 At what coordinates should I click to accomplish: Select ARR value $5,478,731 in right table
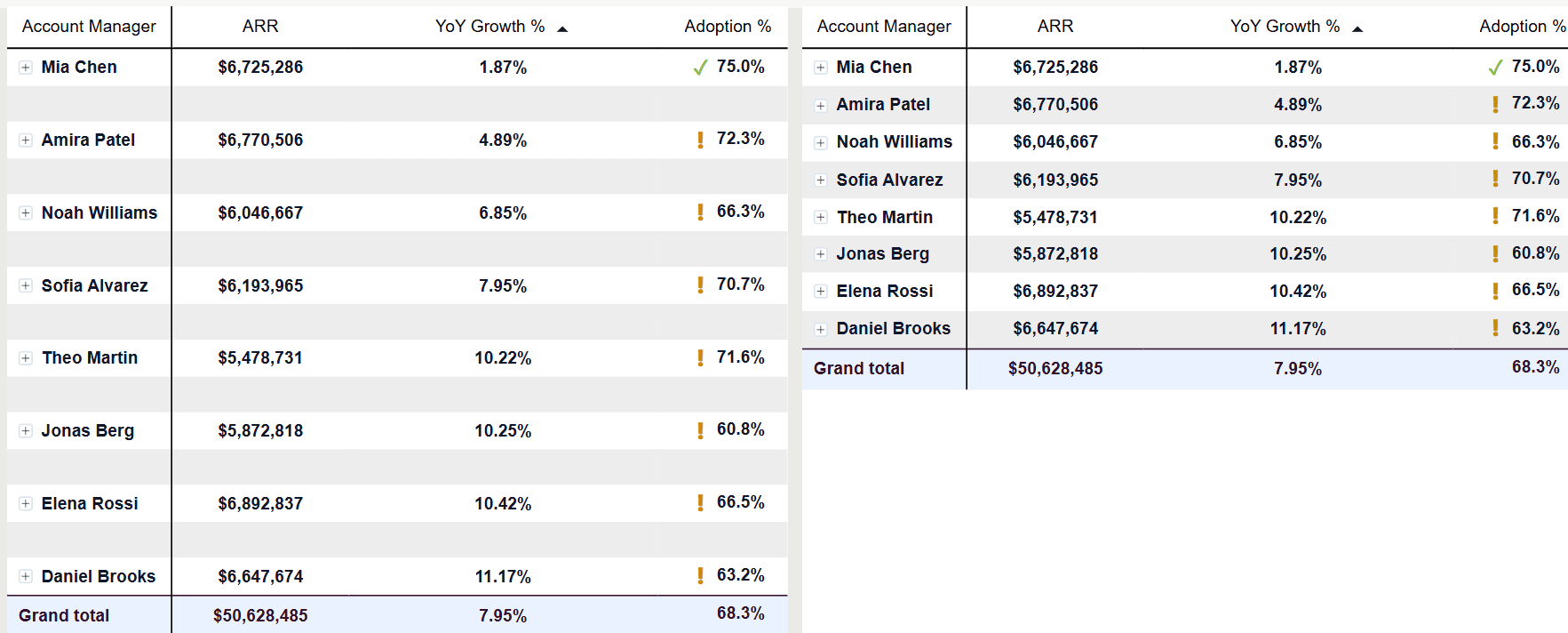(x=1055, y=218)
